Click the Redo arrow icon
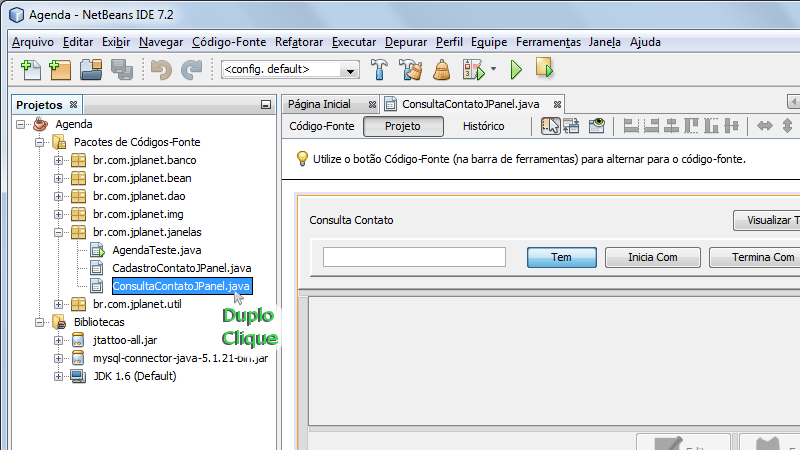Viewport: 800px width, 450px height. pyautogui.click(x=192, y=70)
